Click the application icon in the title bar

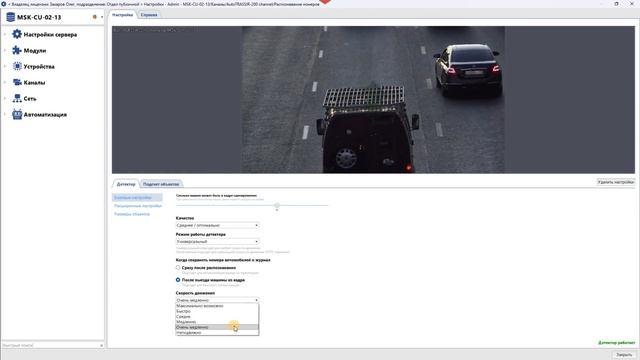point(4,4)
